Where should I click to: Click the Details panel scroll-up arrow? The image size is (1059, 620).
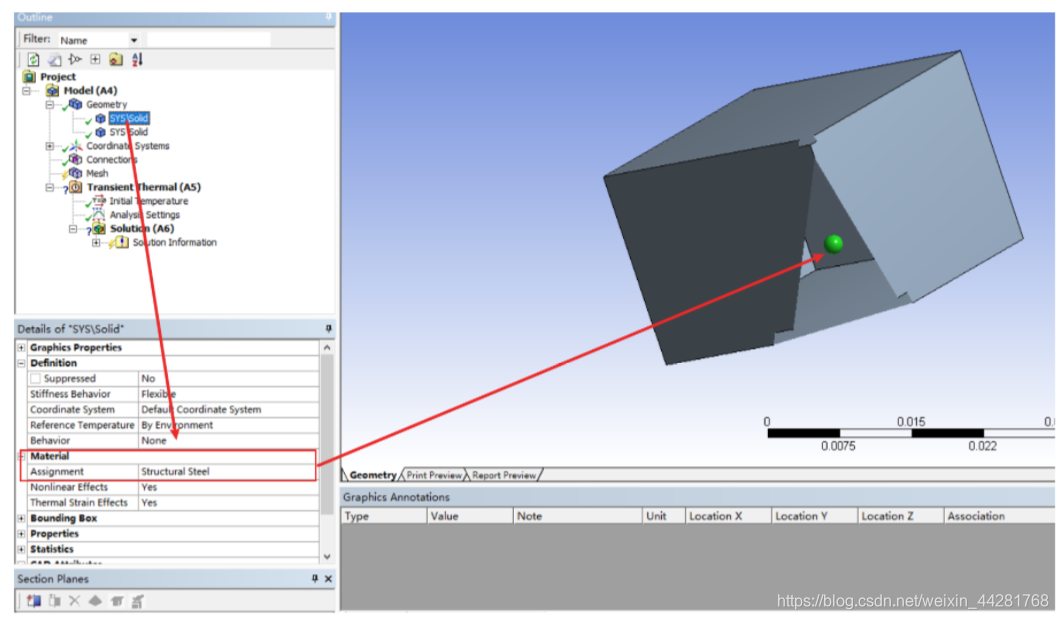pyautogui.click(x=327, y=347)
